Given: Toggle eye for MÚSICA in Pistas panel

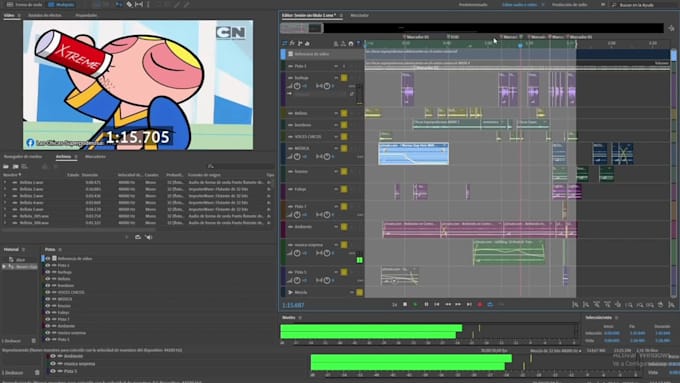Looking at the screenshot, I should pyautogui.click(x=48, y=299).
